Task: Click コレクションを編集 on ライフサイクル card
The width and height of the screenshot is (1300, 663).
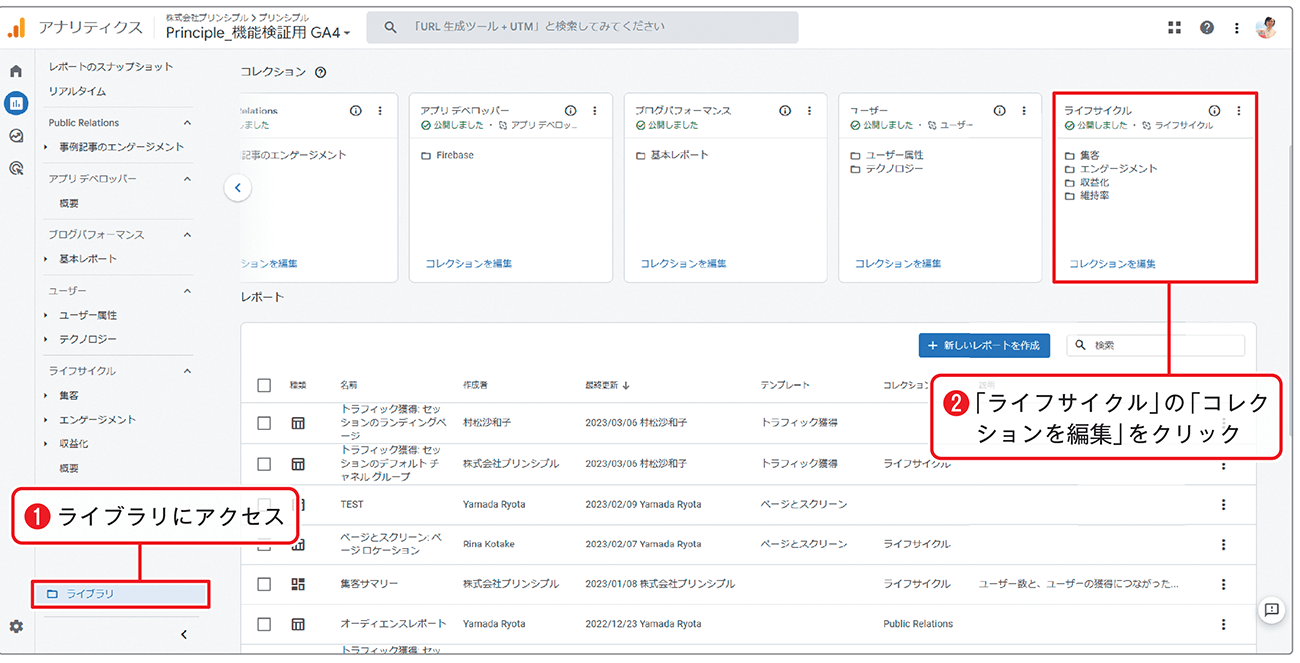Action: click(x=1113, y=264)
